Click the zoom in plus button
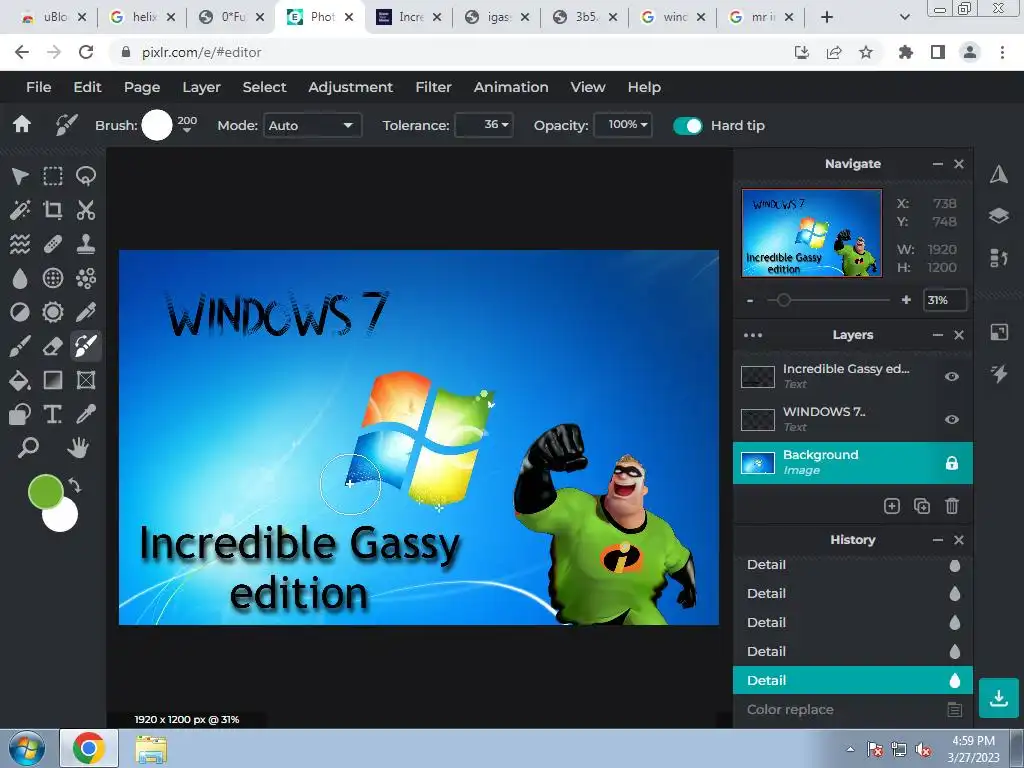The width and height of the screenshot is (1024, 768). [x=906, y=300]
